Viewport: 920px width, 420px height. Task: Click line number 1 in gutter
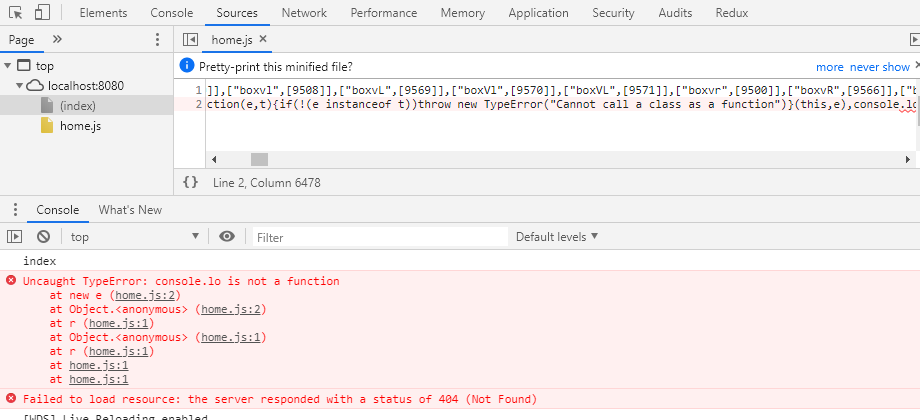point(199,90)
